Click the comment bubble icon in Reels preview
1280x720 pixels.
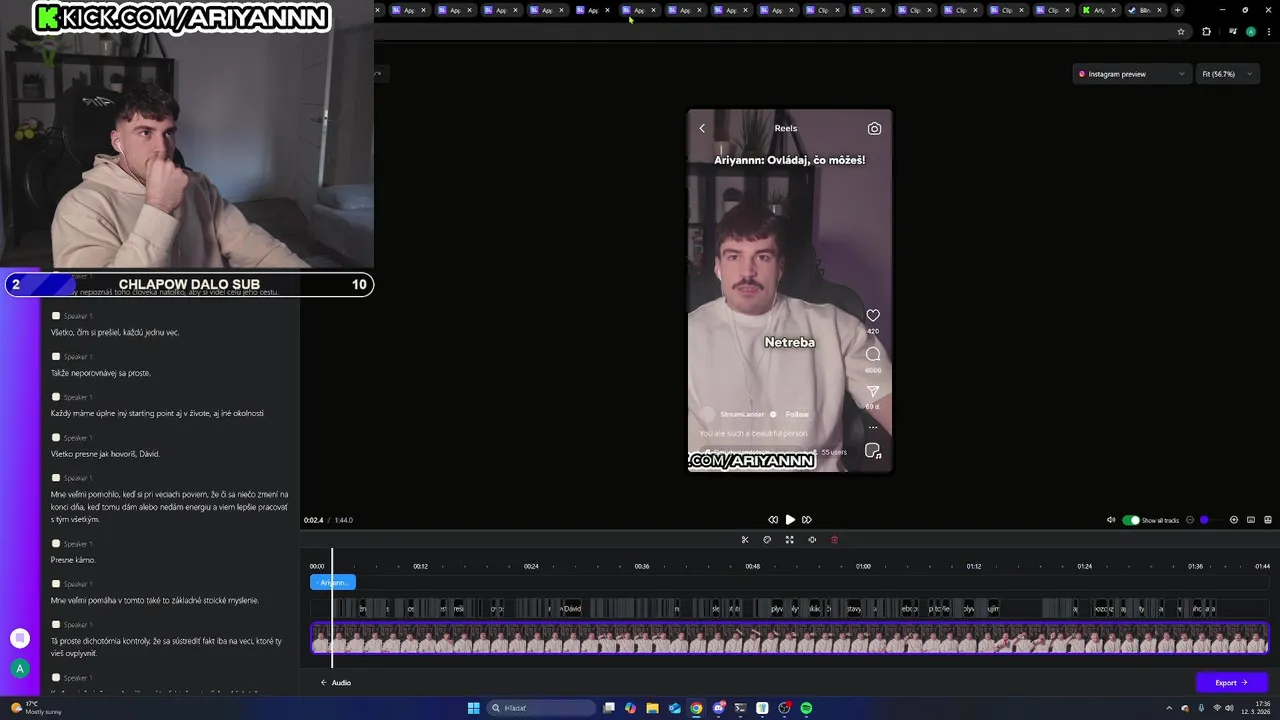pyautogui.click(x=873, y=354)
